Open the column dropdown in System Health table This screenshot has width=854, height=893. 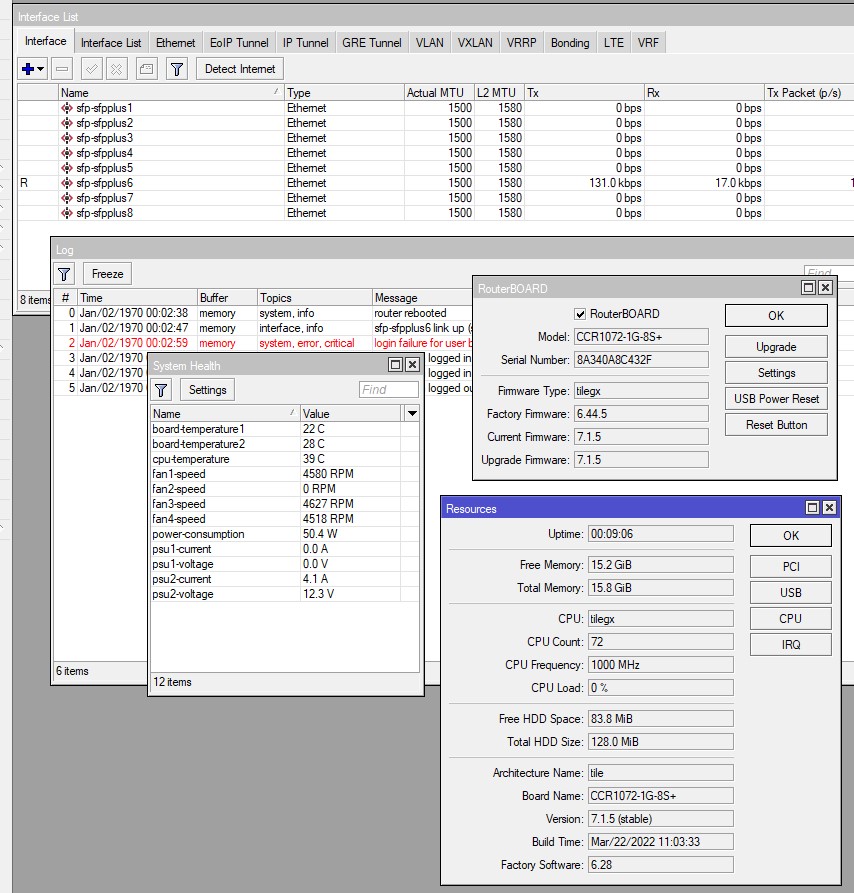tap(411, 413)
